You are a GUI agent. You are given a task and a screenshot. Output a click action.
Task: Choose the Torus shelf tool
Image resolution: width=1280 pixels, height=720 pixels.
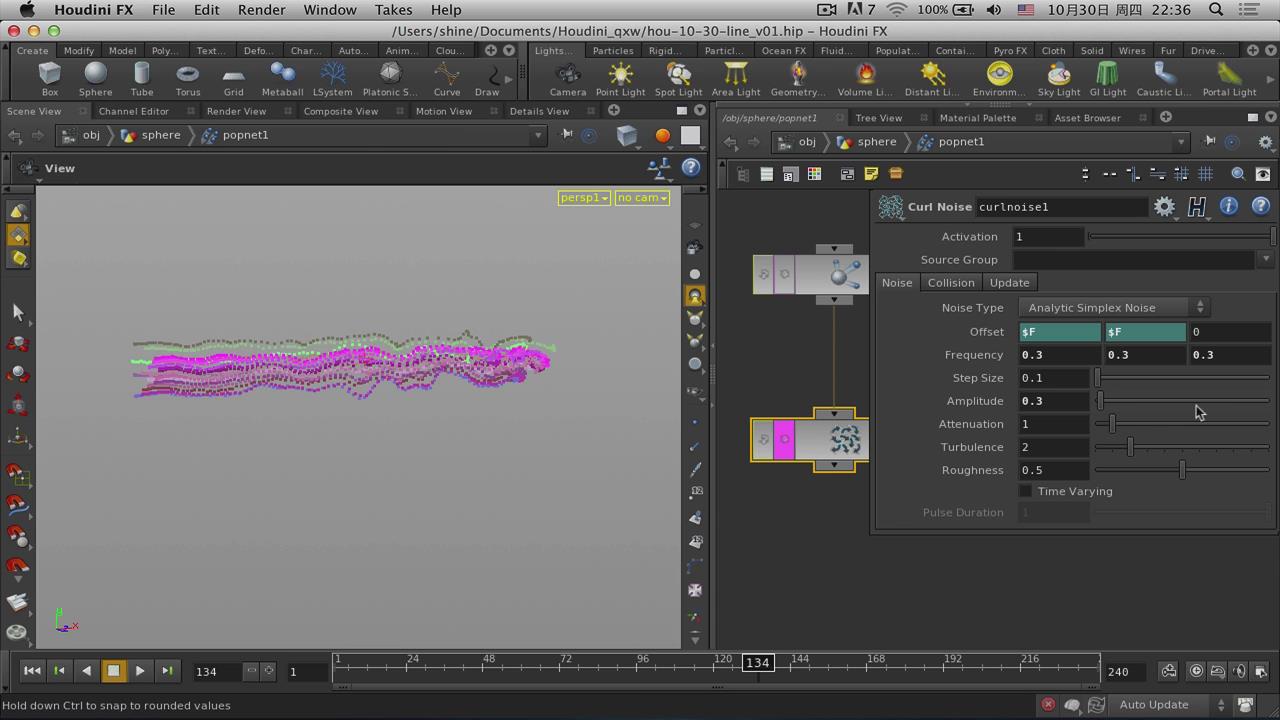188,78
